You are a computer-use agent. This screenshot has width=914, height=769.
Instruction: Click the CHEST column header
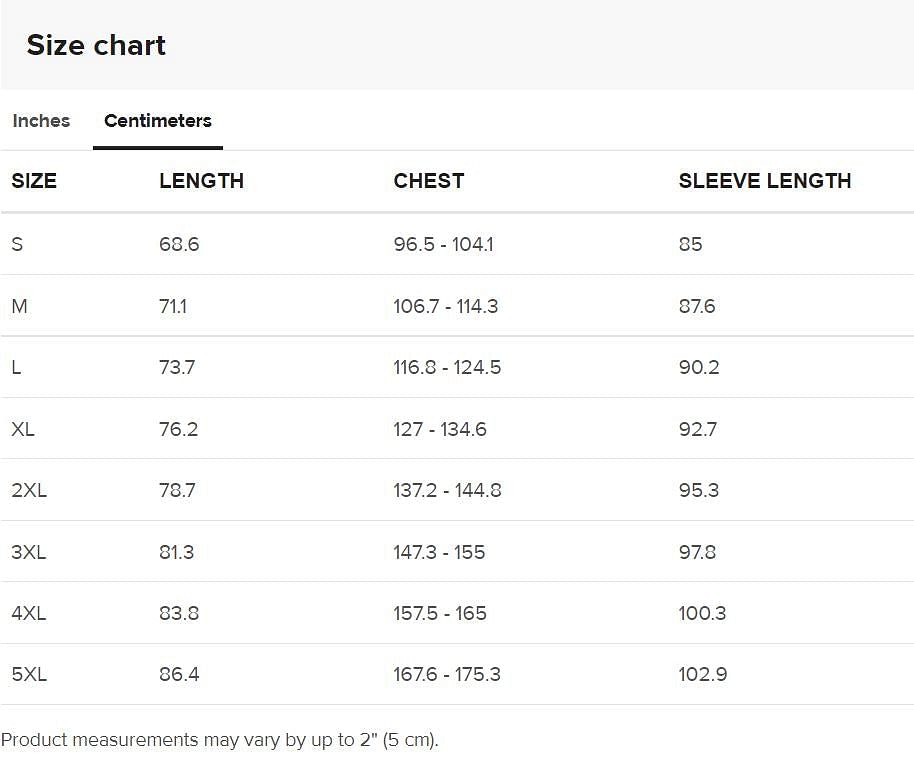[x=428, y=181]
